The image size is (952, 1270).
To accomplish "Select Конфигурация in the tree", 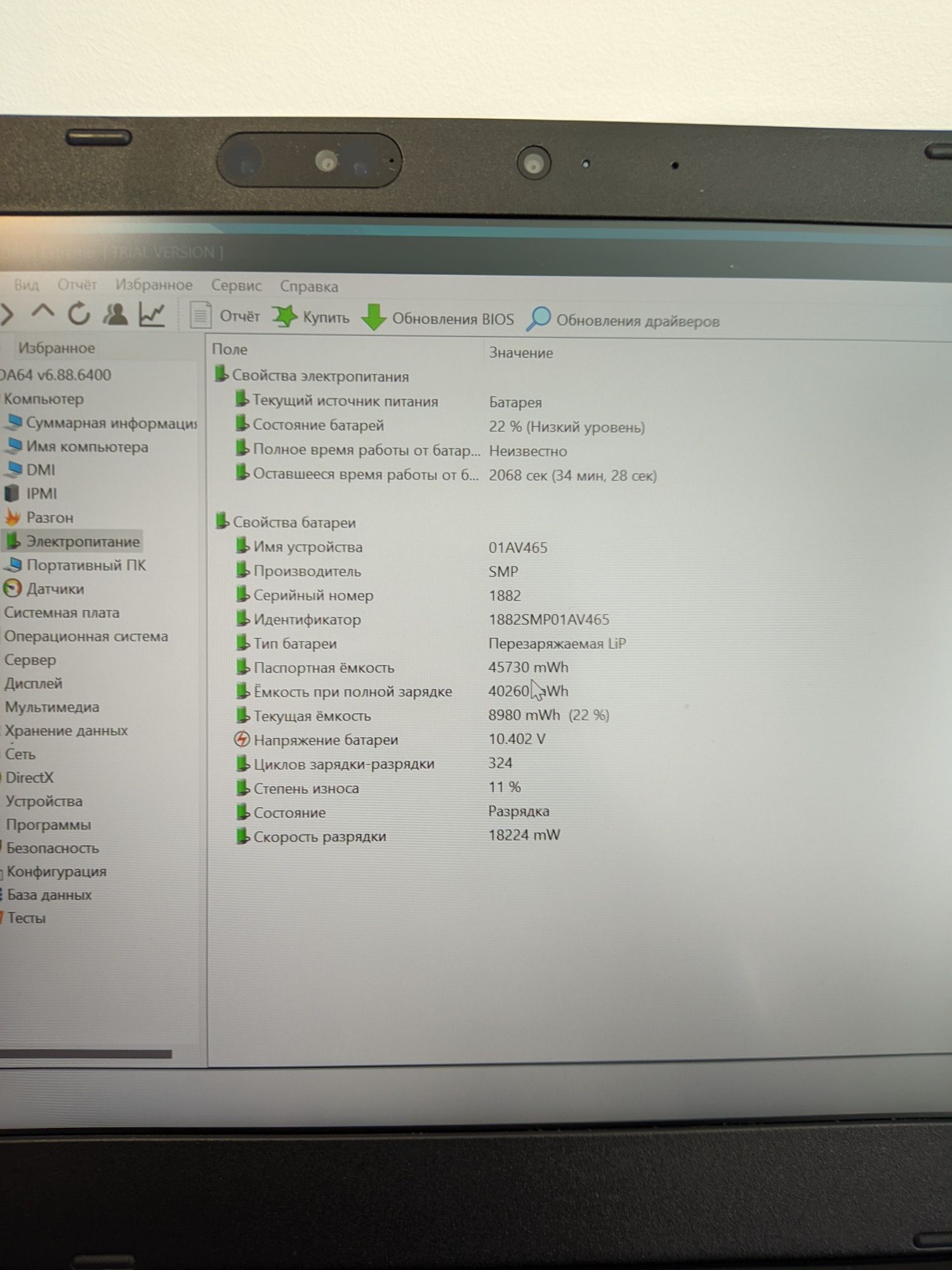I will [56, 871].
